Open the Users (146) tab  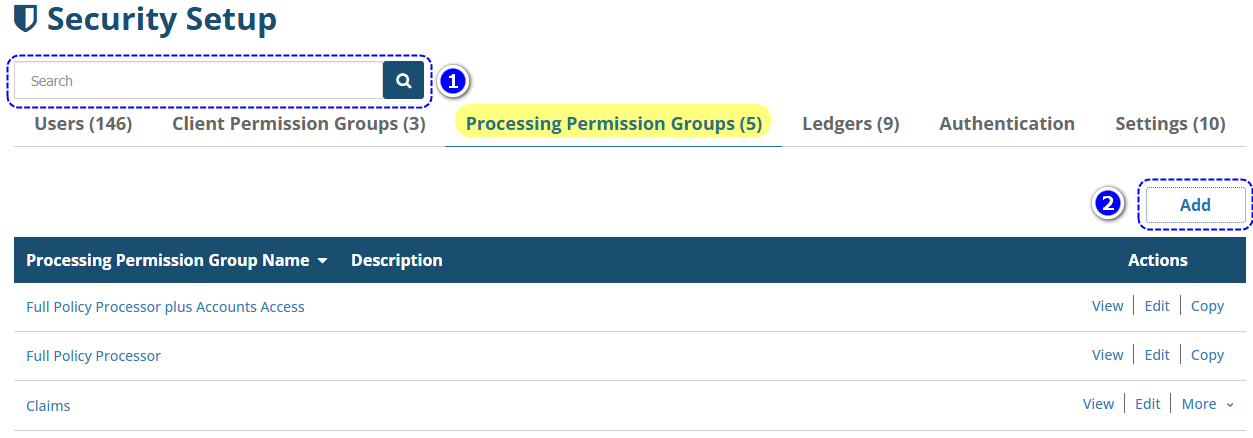[x=83, y=124]
